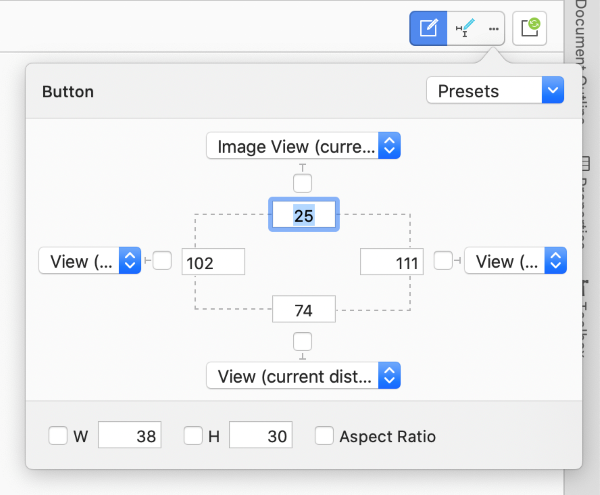Expand the left View neighbor dropdown
The image size is (600, 495).
(x=89, y=261)
